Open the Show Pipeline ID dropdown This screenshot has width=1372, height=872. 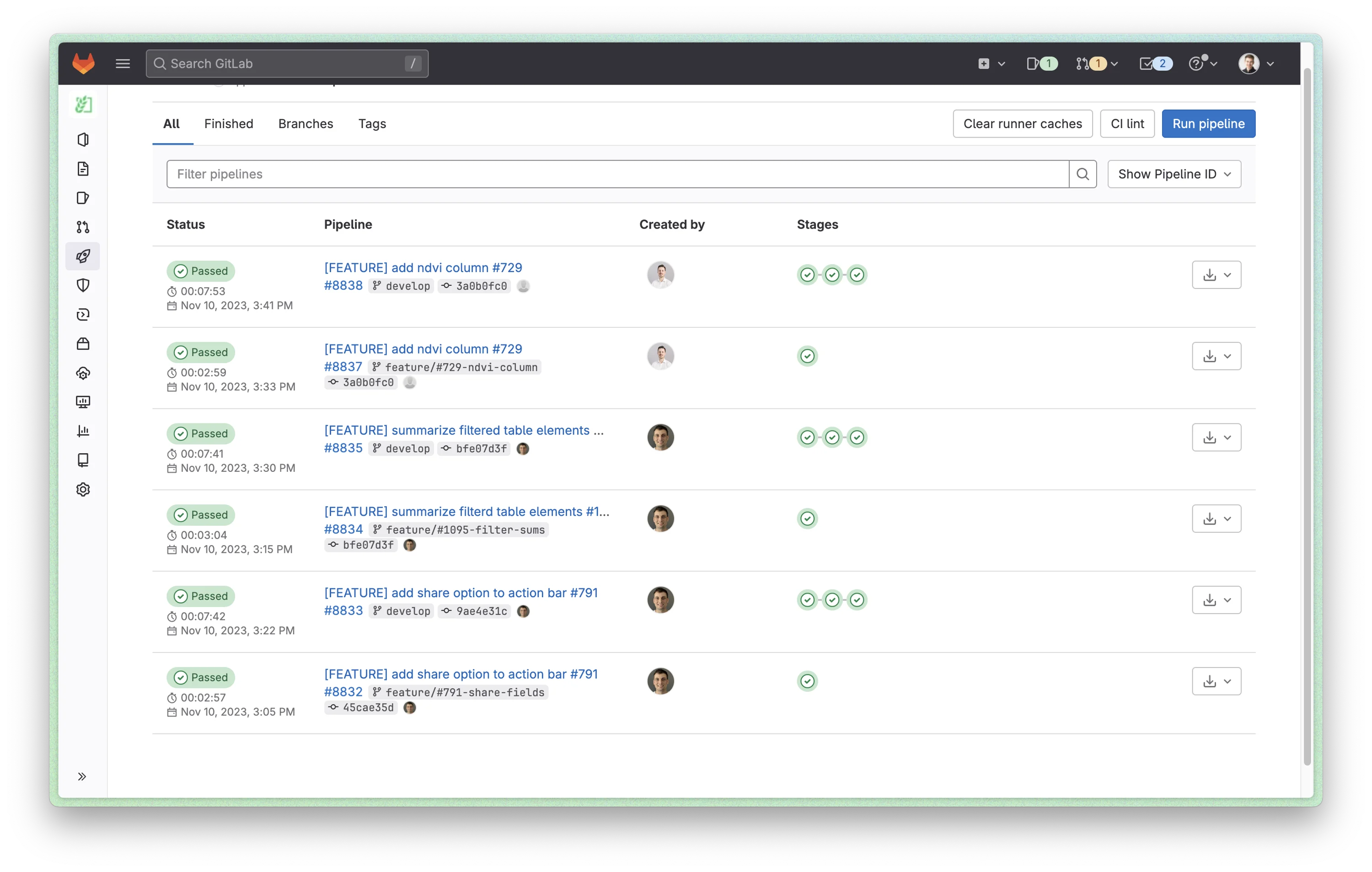[x=1174, y=174]
